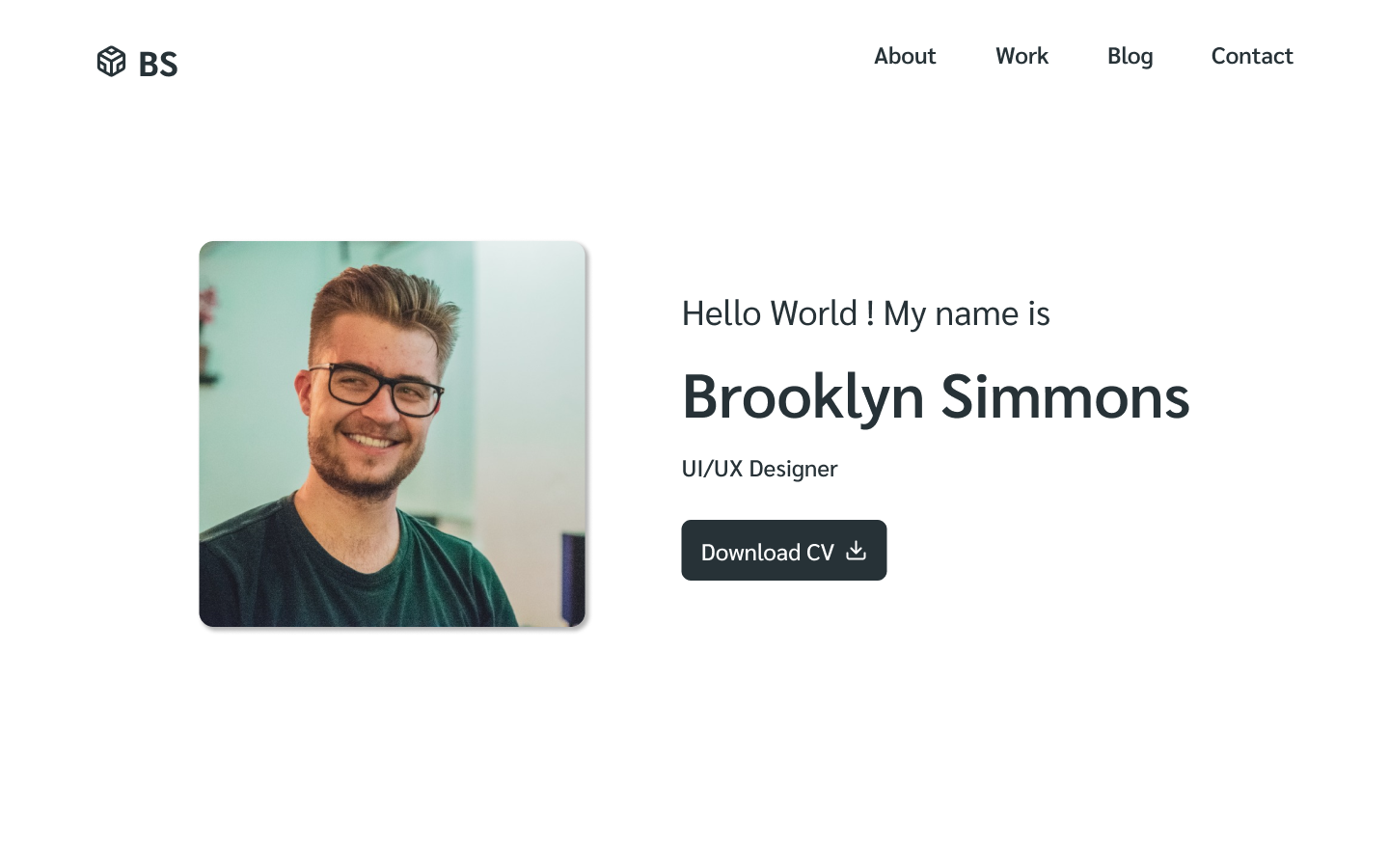1389x868 pixels.
Task: Open the About page
Action: point(904,56)
